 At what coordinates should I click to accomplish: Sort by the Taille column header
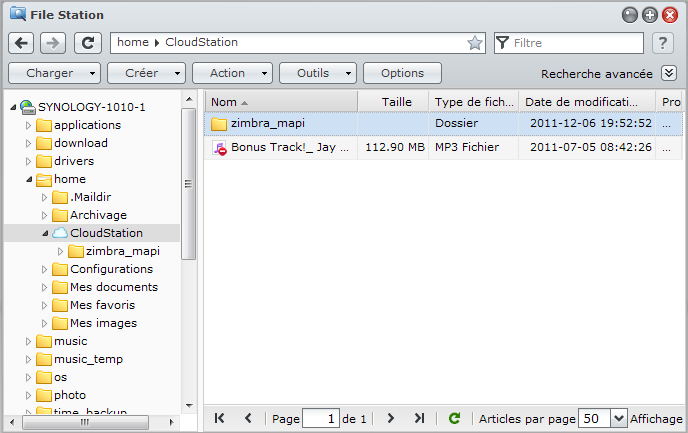393,102
